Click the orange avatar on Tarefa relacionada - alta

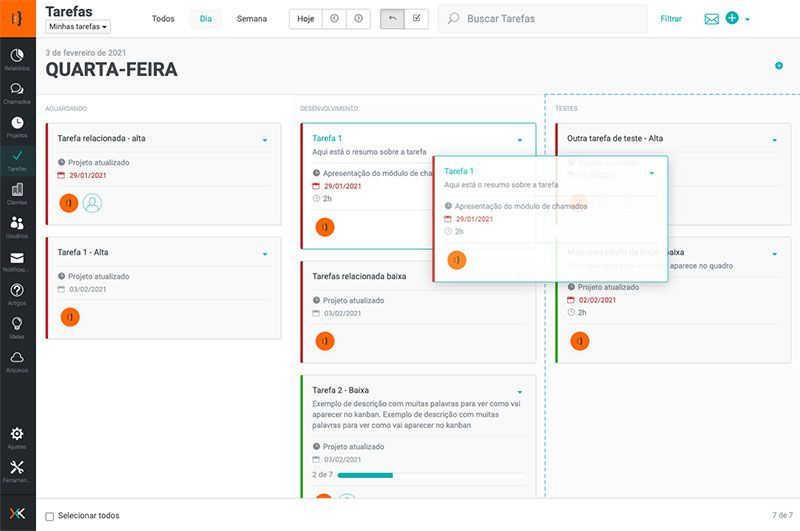tap(69, 203)
